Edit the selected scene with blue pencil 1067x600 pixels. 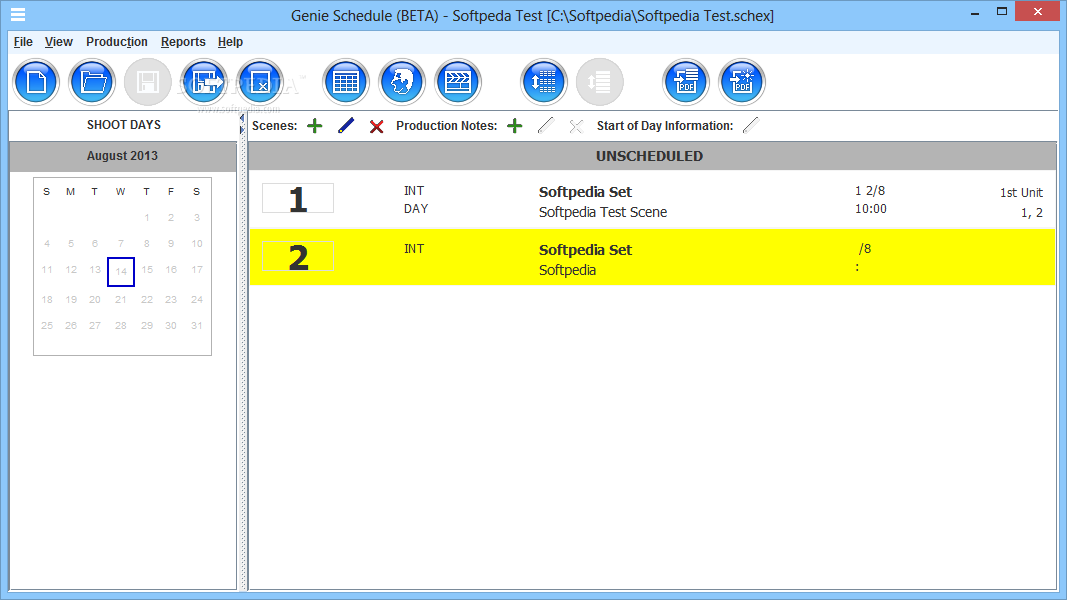click(346, 126)
